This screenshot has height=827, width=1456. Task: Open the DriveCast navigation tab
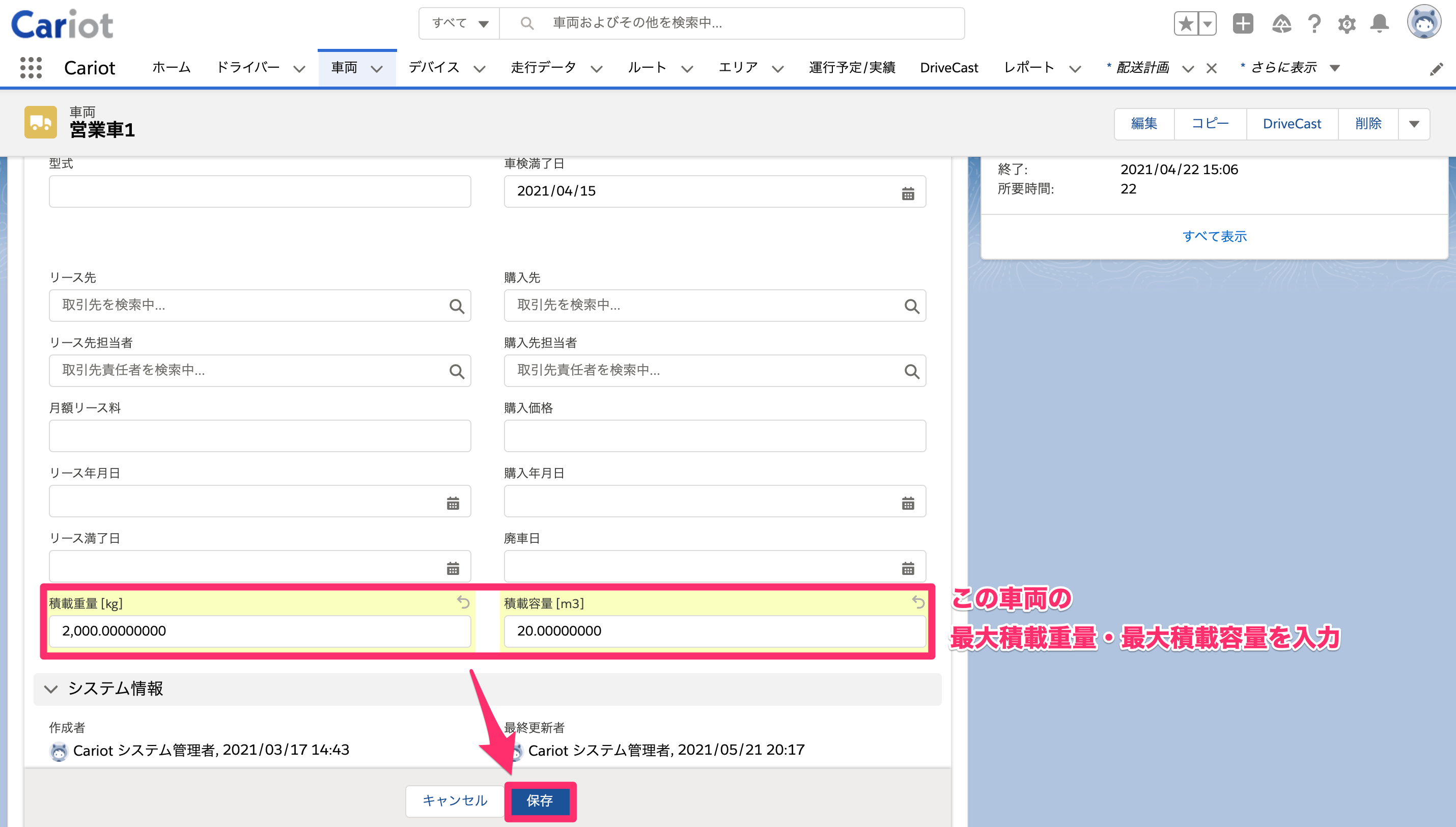tap(948, 68)
